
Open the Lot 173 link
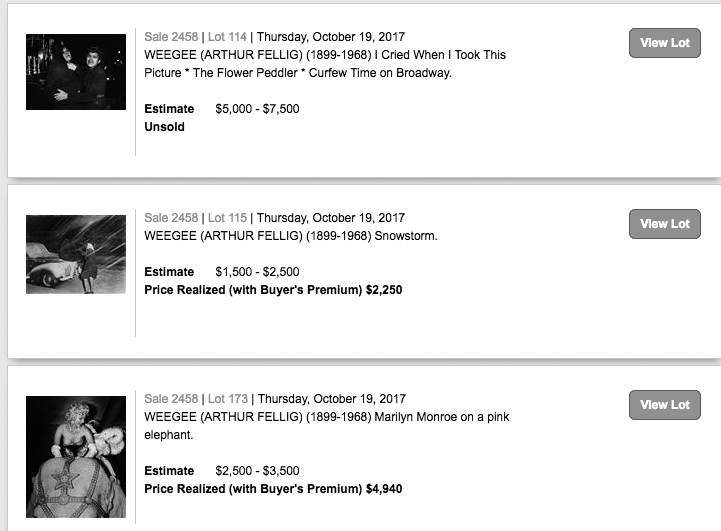pyautogui.click(x=225, y=398)
